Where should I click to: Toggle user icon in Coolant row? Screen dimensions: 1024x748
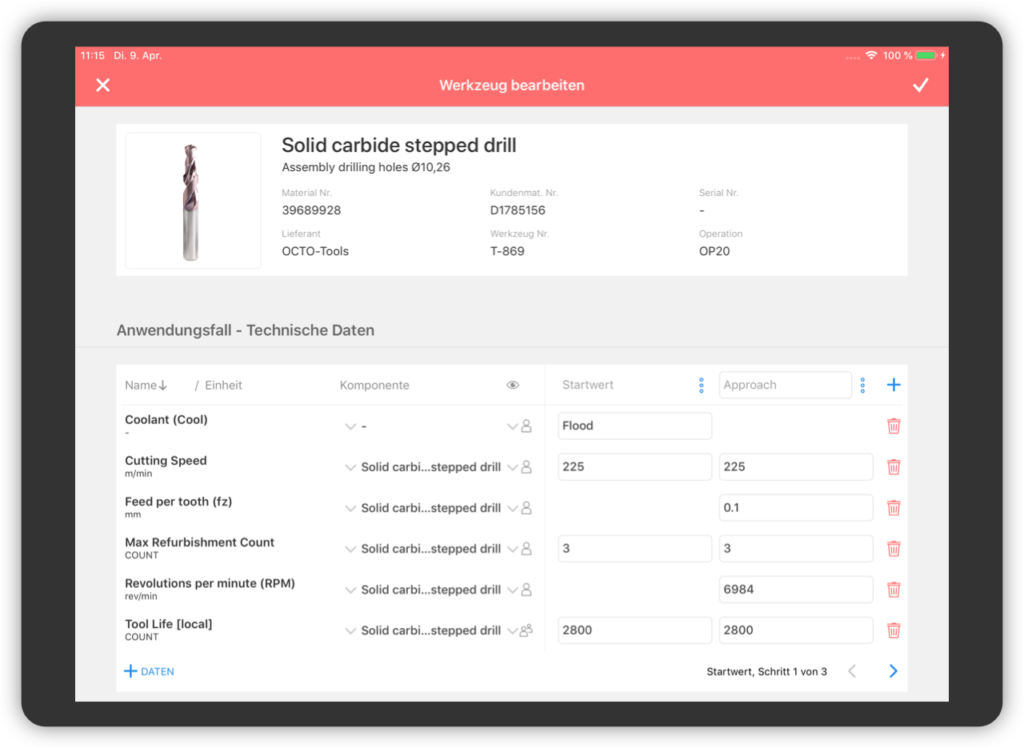(526, 426)
